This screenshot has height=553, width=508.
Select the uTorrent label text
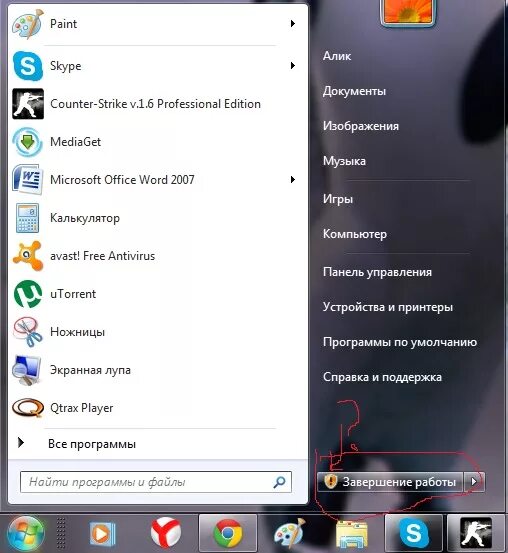point(73,294)
